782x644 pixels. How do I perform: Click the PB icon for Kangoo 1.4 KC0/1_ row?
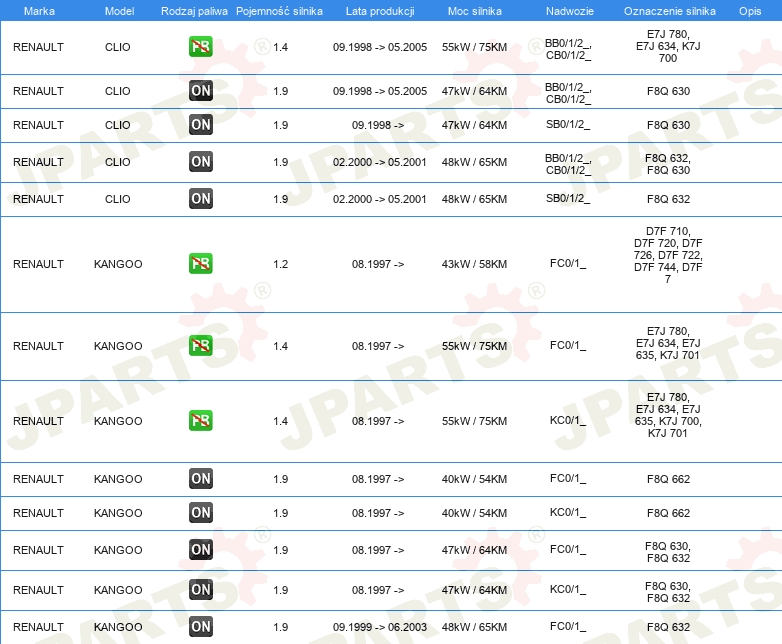pyautogui.click(x=200, y=421)
